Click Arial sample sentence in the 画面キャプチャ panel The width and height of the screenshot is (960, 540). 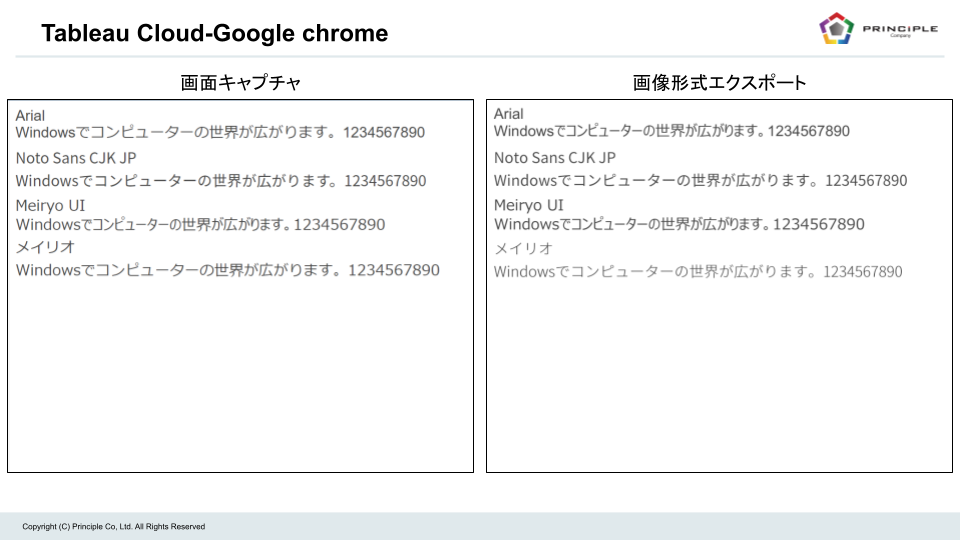[x=220, y=132]
